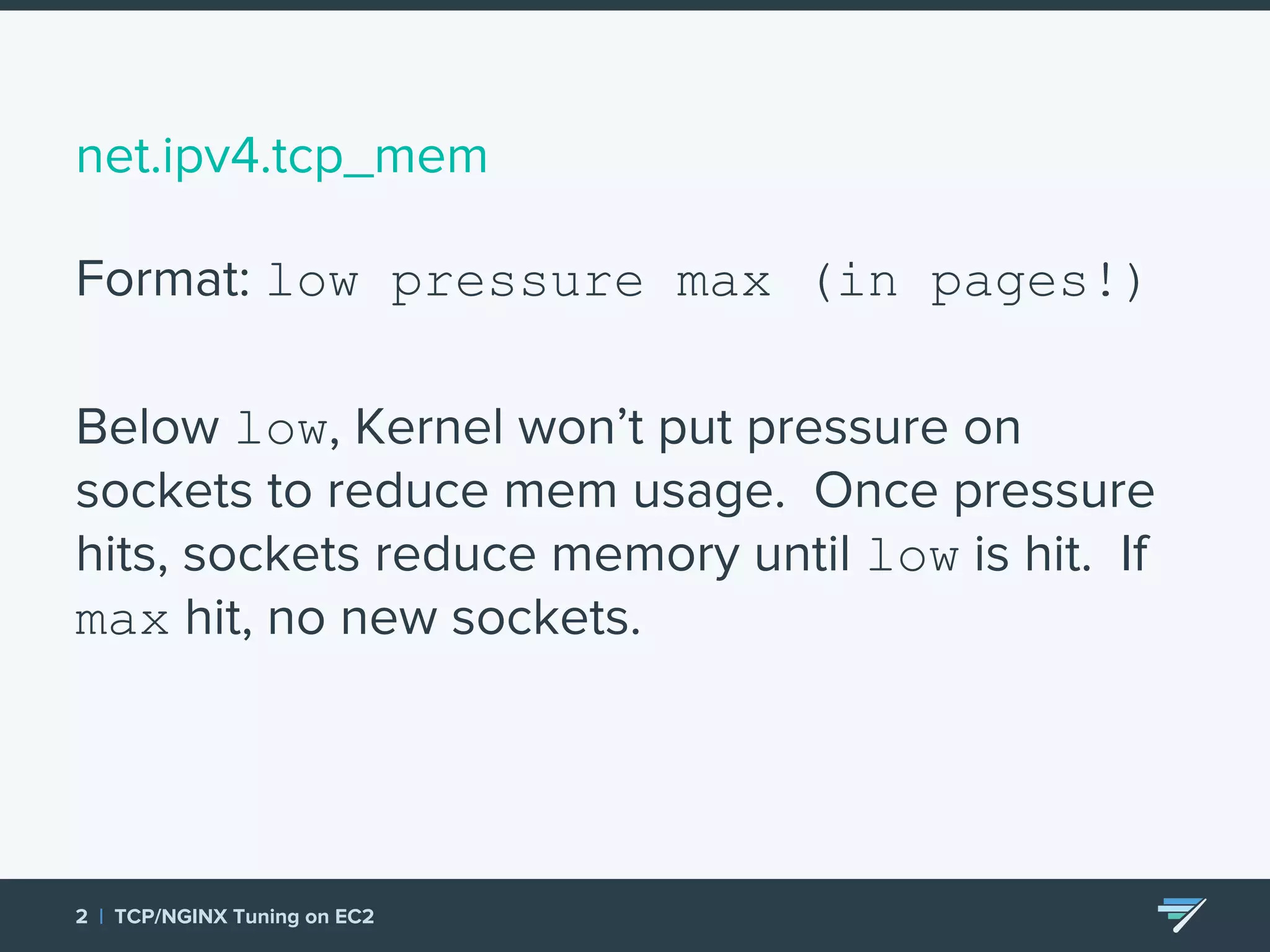The width and height of the screenshot is (1270, 952).
Task: Click monospace low in the format line
Action: 313,283
